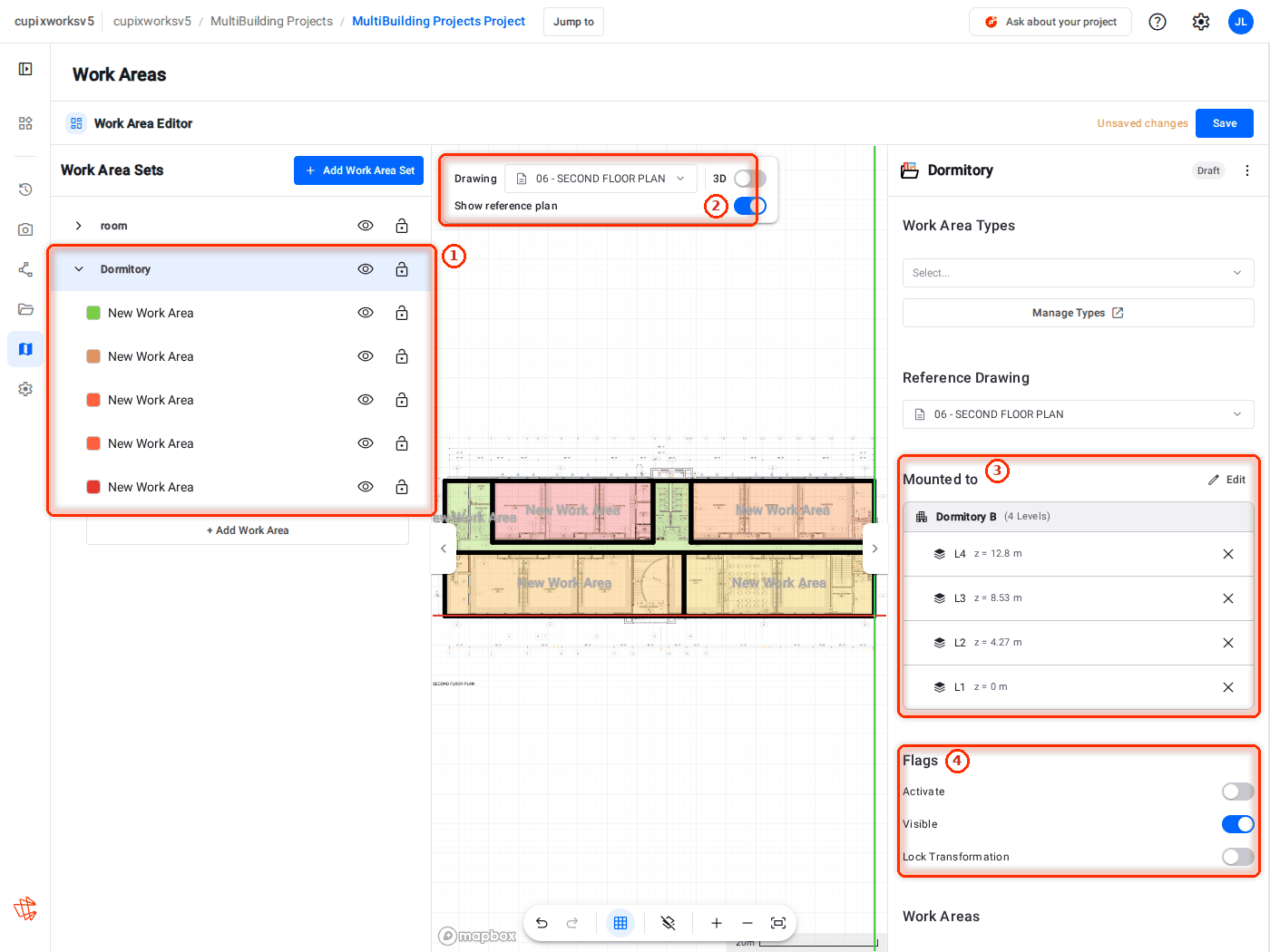Screen dimensions: 1270x952
Task: Click the MultiBuilding Projects breadcrumb
Action: (x=271, y=21)
